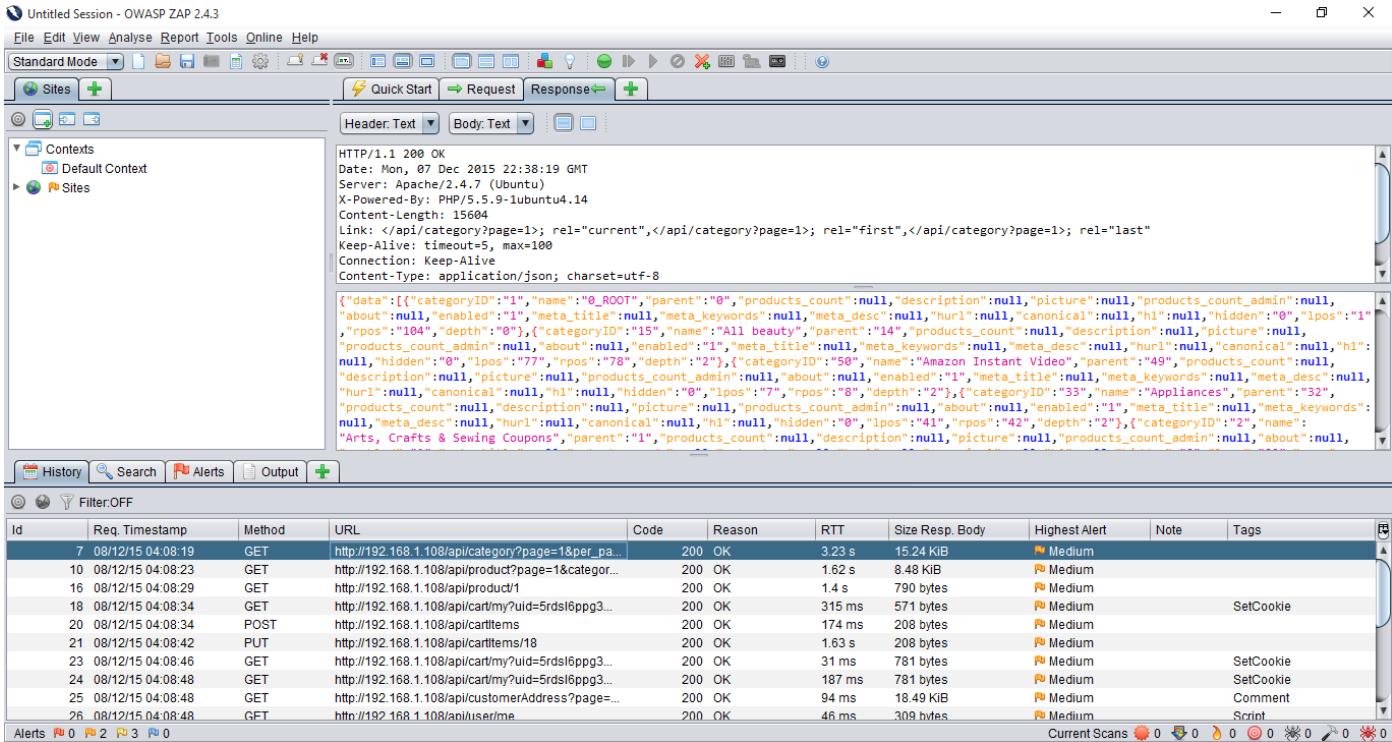The height and width of the screenshot is (742, 1392).
Task: Click the New Session toolbar icon
Action: coord(138,61)
